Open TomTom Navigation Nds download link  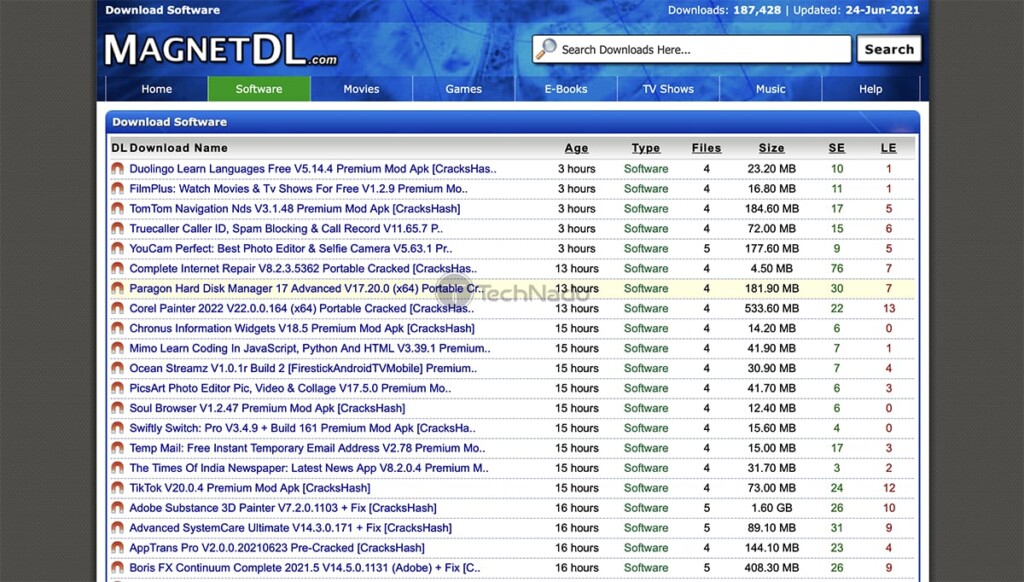[x=295, y=208]
